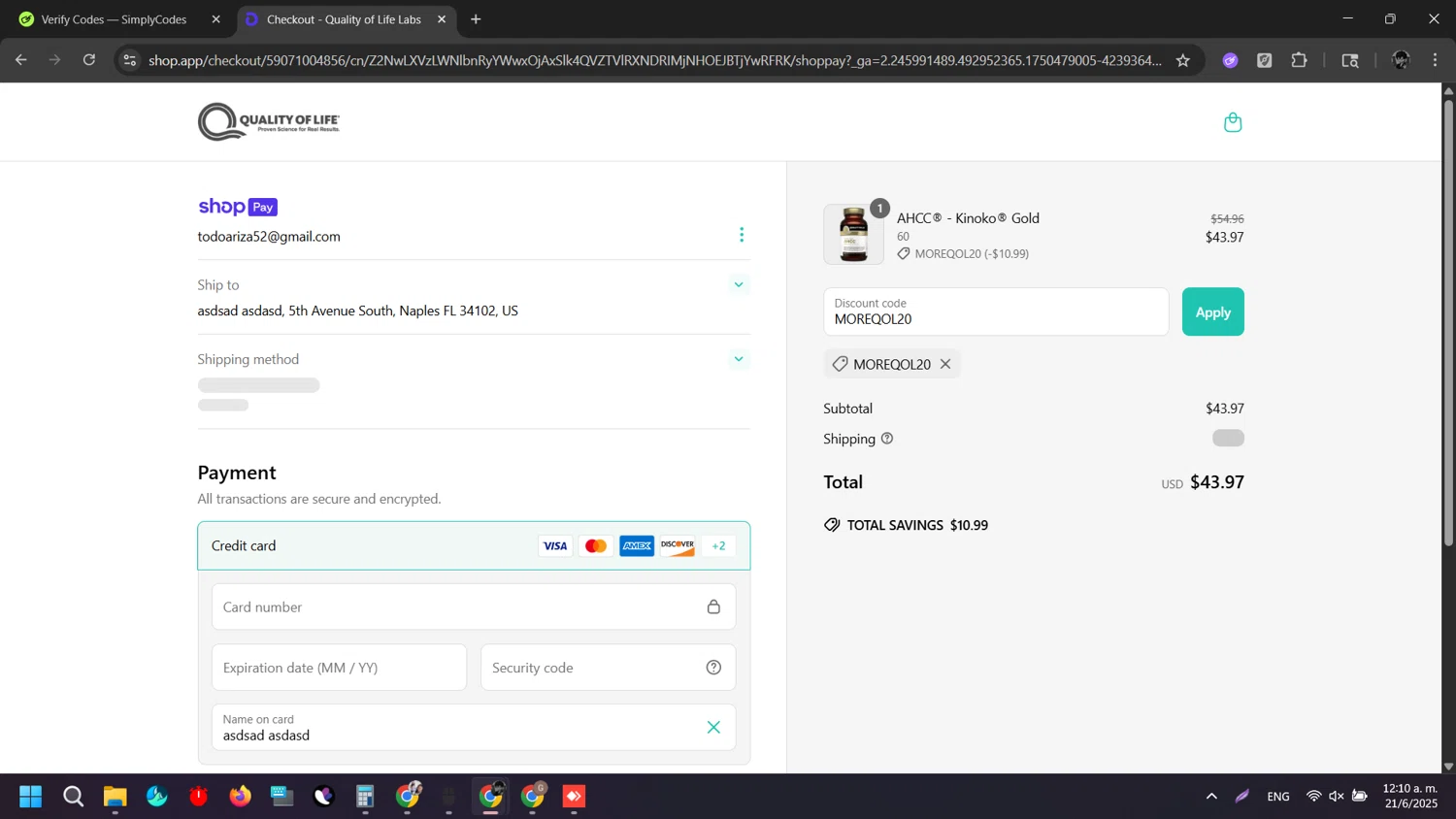Image resolution: width=1456 pixels, height=819 pixels.
Task: Focus the Discount code field
Action: 996,311
